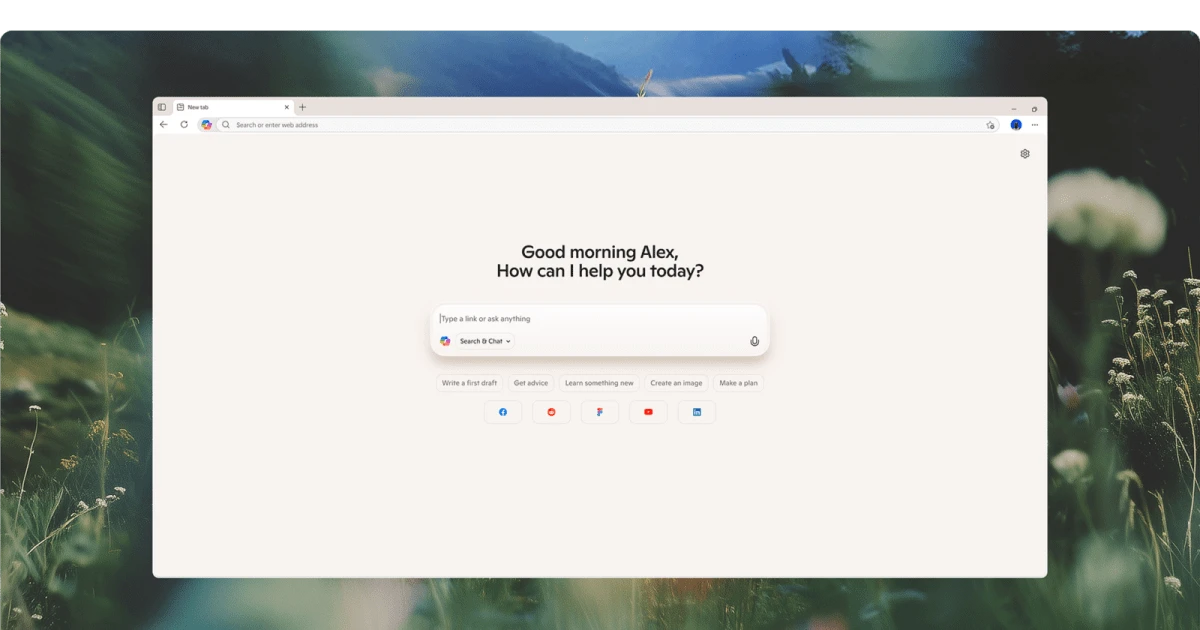Open the LinkedIn shortcut tile
The width and height of the screenshot is (1200, 630).
(x=697, y=412)
